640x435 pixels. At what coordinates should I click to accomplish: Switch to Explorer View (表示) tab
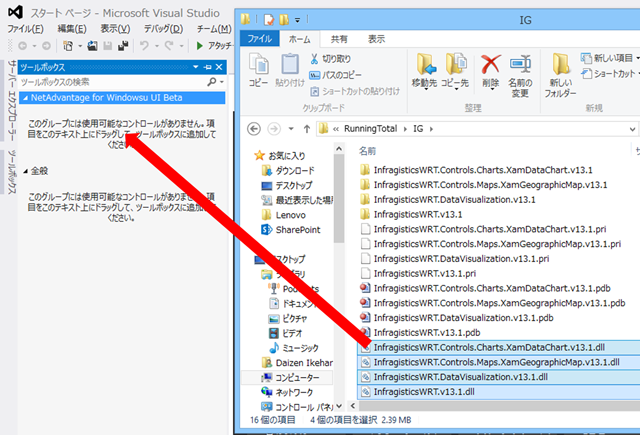[x=376, y=39]
